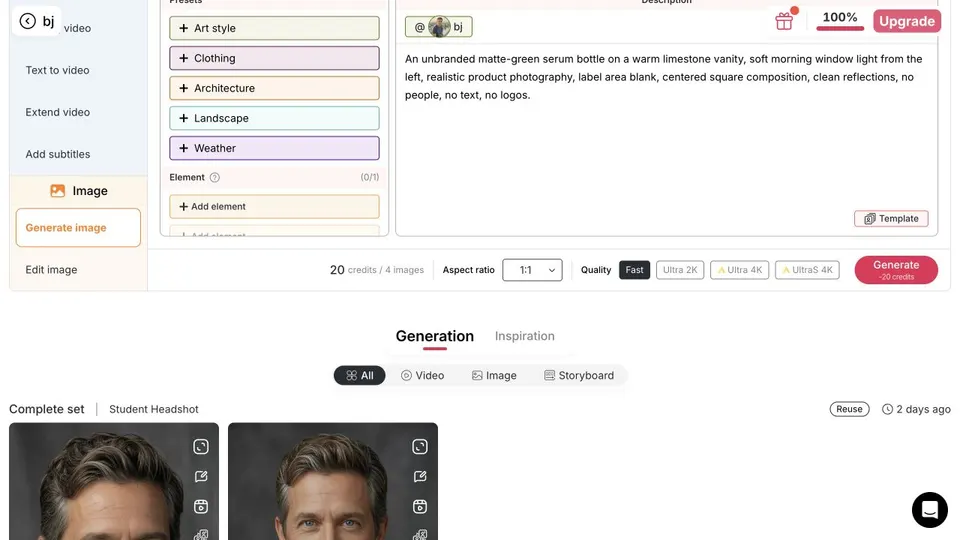This screenshot has width=960, height=540.
Task: Open the chat support bubble
Action: (929, 510)
